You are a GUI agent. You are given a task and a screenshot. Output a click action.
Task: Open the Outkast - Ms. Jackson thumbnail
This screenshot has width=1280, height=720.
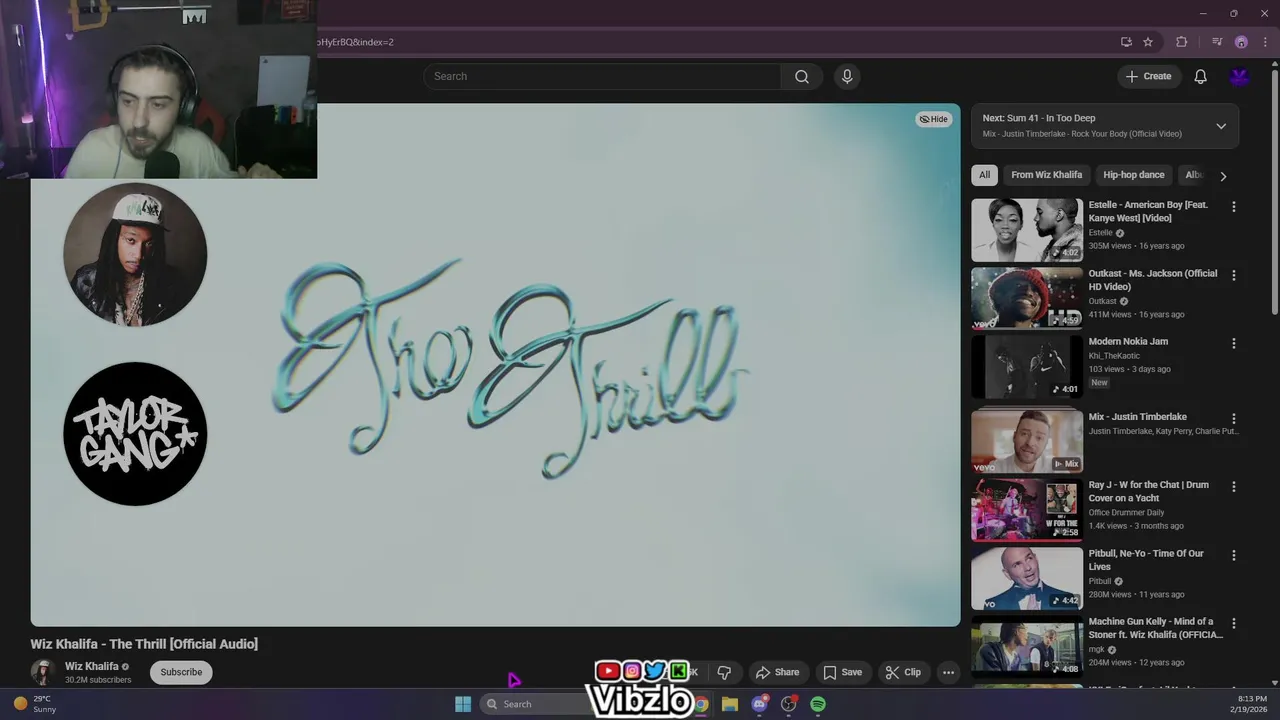[1026, 298]
